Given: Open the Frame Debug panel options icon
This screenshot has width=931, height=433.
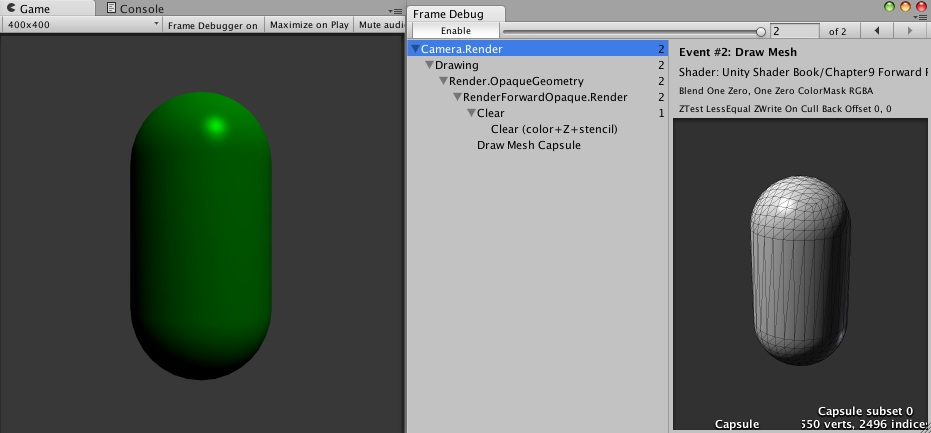Looking at the screenshot, I should click(922, 17).
